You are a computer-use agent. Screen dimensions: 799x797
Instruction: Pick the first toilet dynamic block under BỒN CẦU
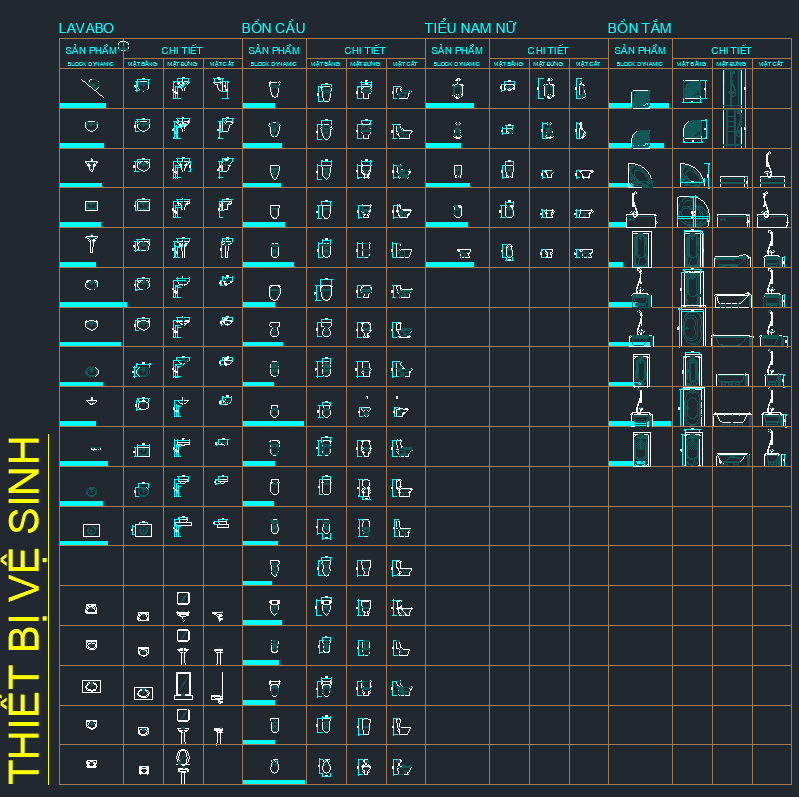pos(274,90)
